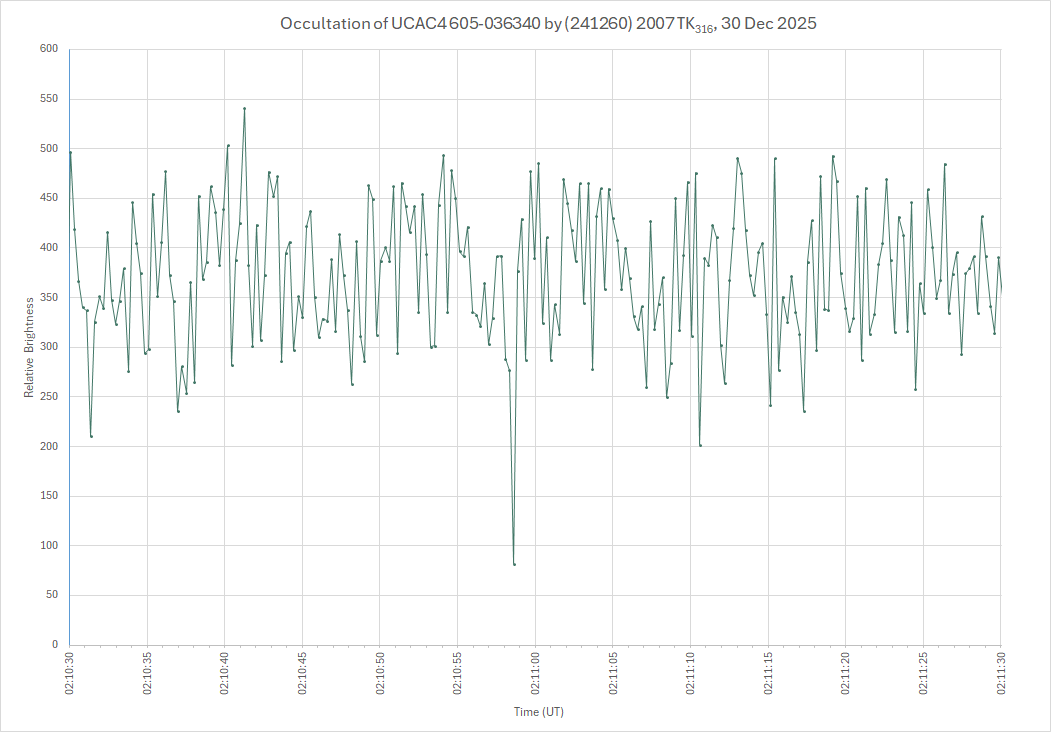The width and height of the screenshot is (1051, 732).
Task: Click the 0 label on the brightness axis
Action: pos(54,645)
